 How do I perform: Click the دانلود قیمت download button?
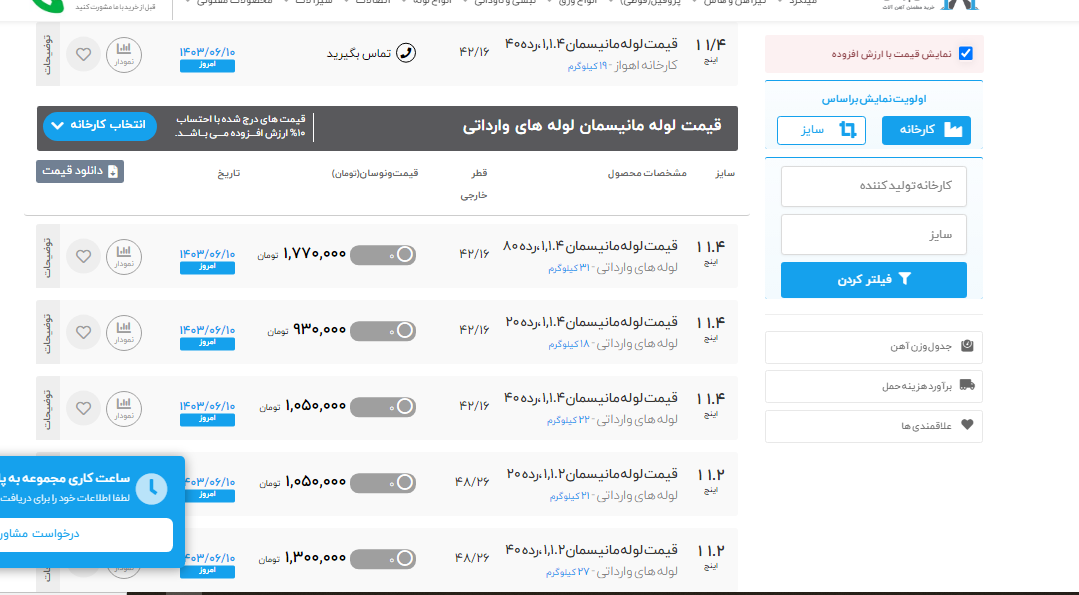point(80,171)
